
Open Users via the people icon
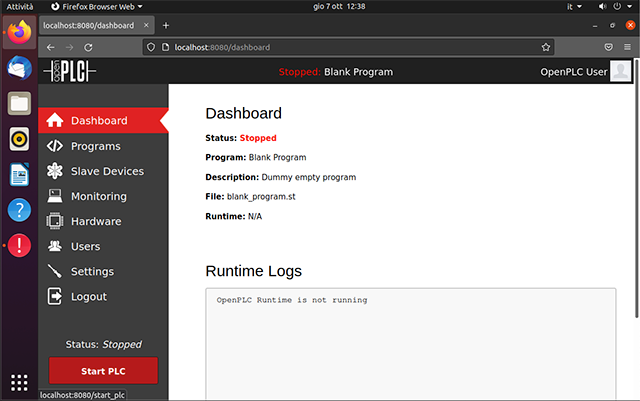pyautogui.click(x=55, y=246)
